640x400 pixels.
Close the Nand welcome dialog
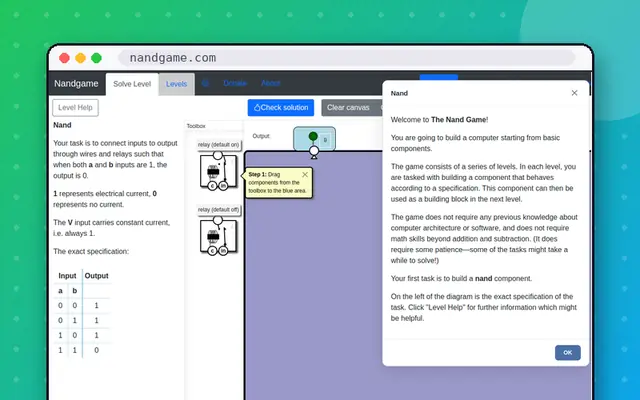pos(574,93)
